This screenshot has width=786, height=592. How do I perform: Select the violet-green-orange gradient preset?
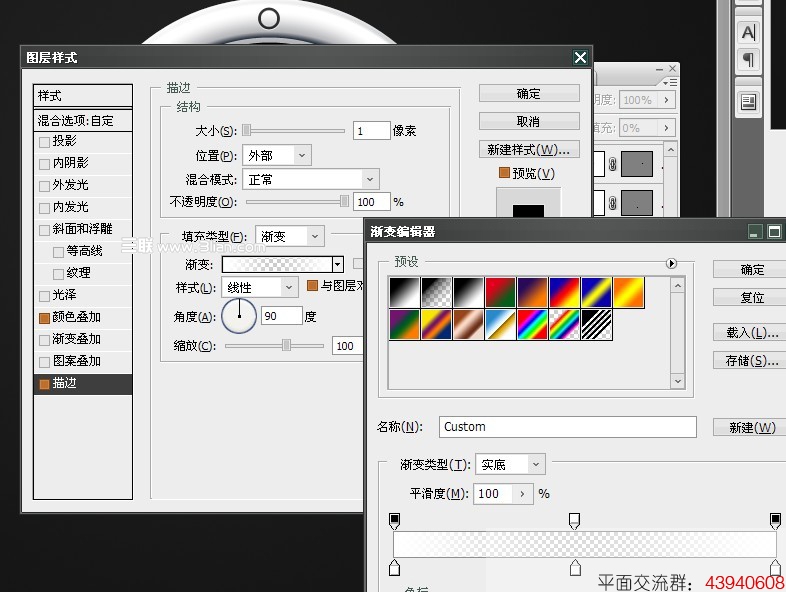(x=404, y=324)
